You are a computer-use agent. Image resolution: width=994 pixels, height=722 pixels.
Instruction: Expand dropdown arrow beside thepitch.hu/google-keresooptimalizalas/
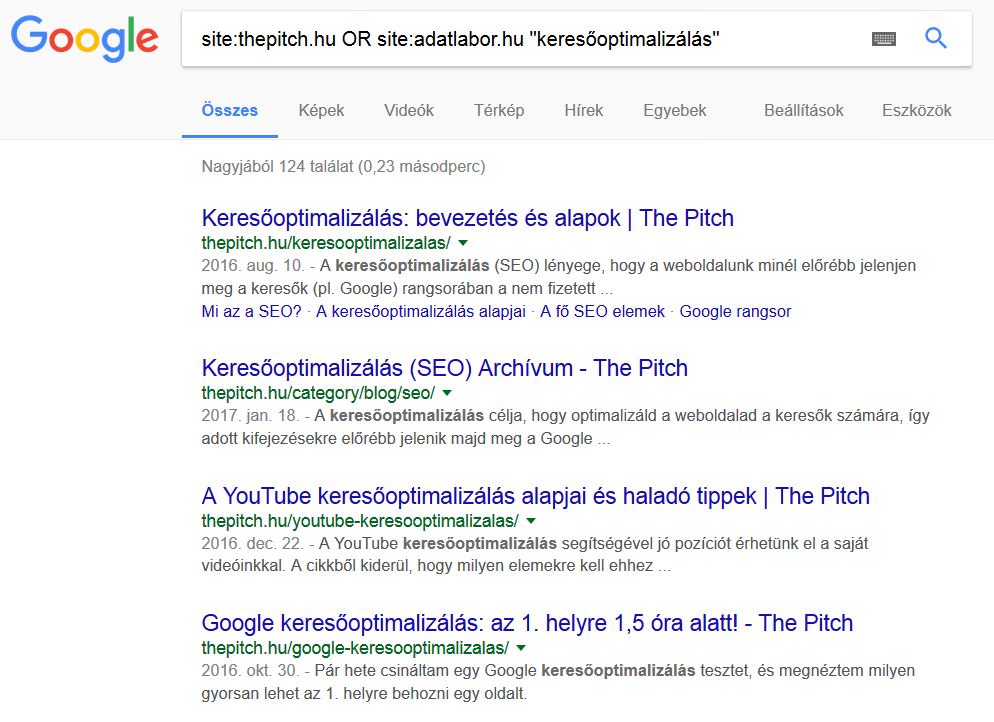(521, 648)
